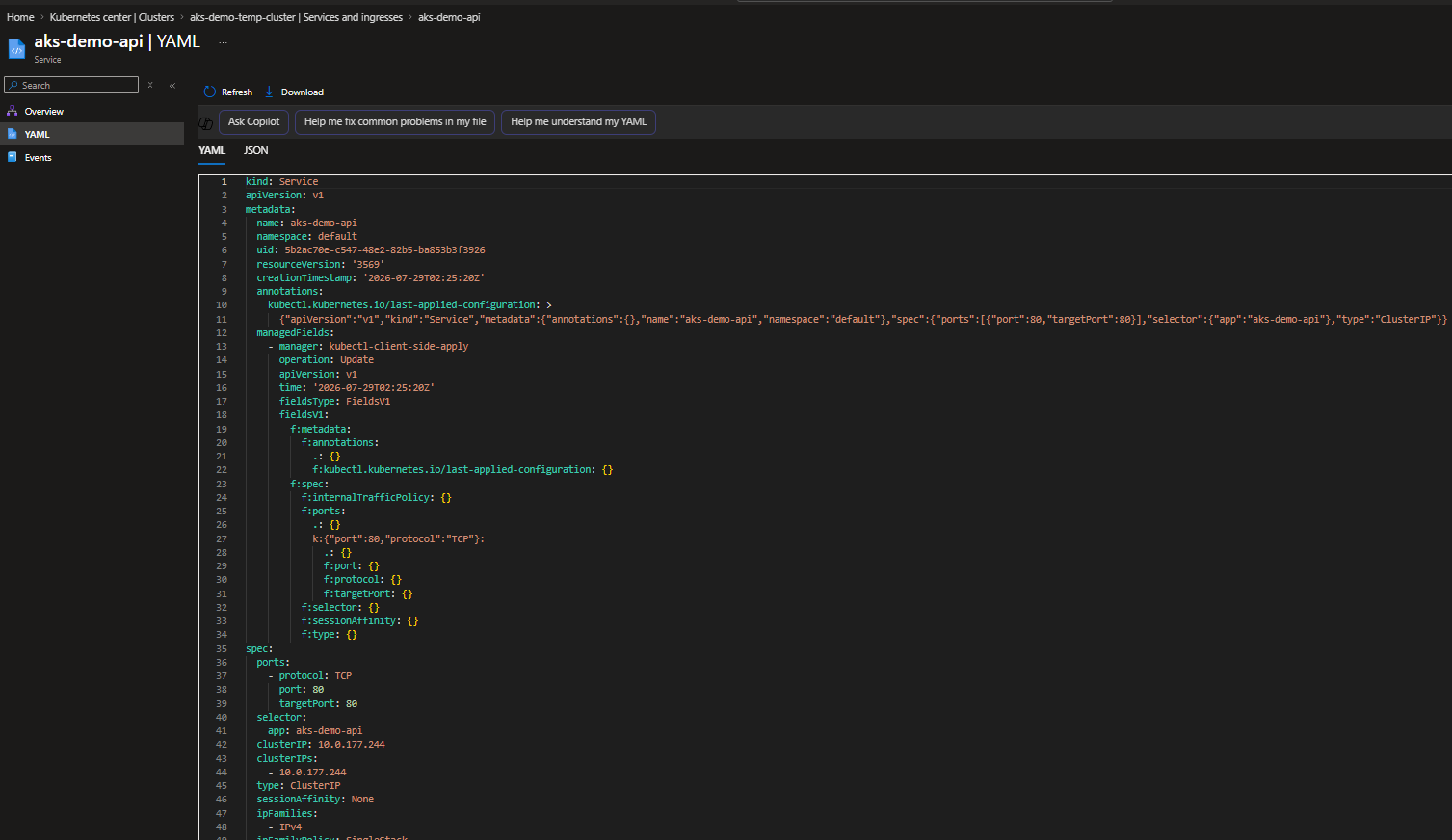Click the Overview menu icon
This screenshot has height=840, width=1452.
13,111
